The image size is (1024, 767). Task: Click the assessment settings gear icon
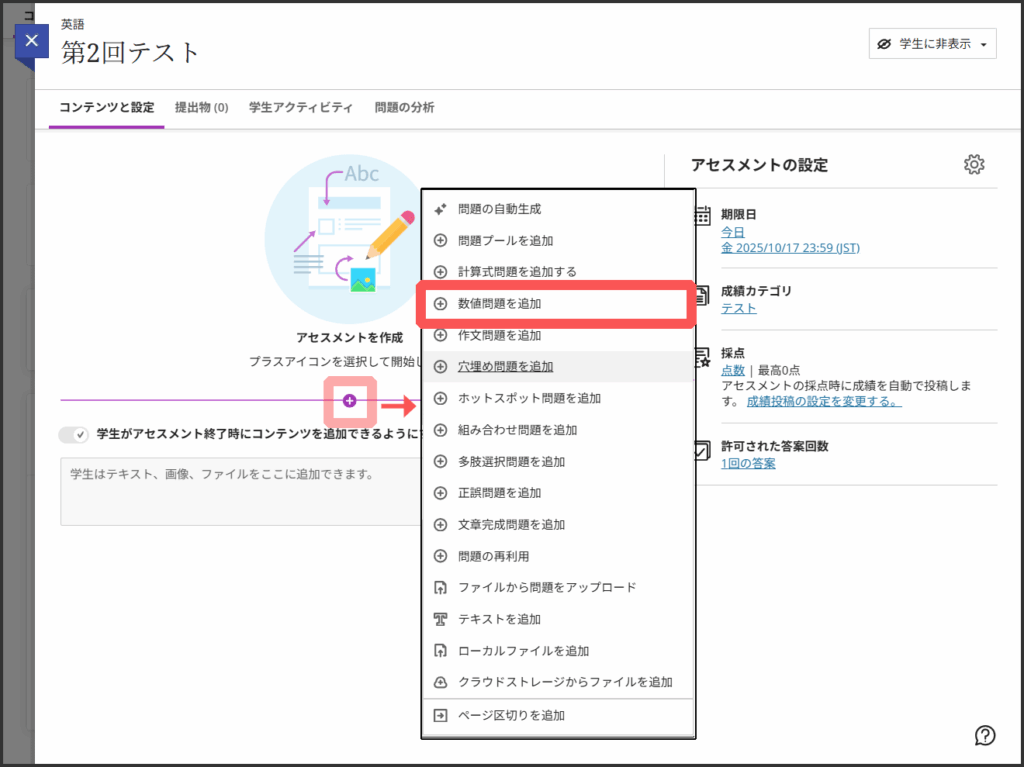tap(974, 165)
